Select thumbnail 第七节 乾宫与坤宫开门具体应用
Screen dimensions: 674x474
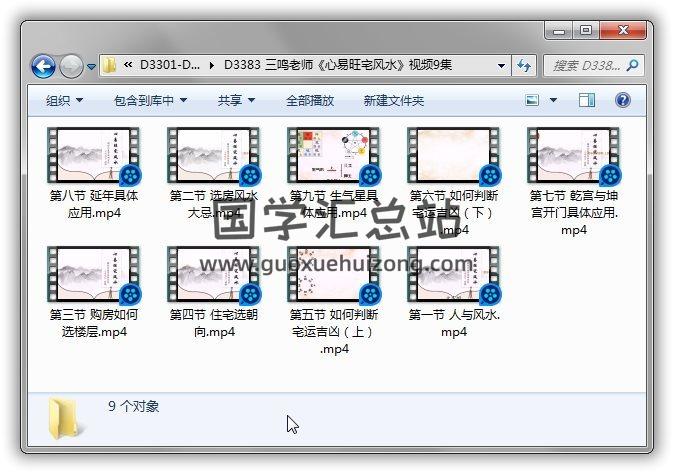click(573, 156)
